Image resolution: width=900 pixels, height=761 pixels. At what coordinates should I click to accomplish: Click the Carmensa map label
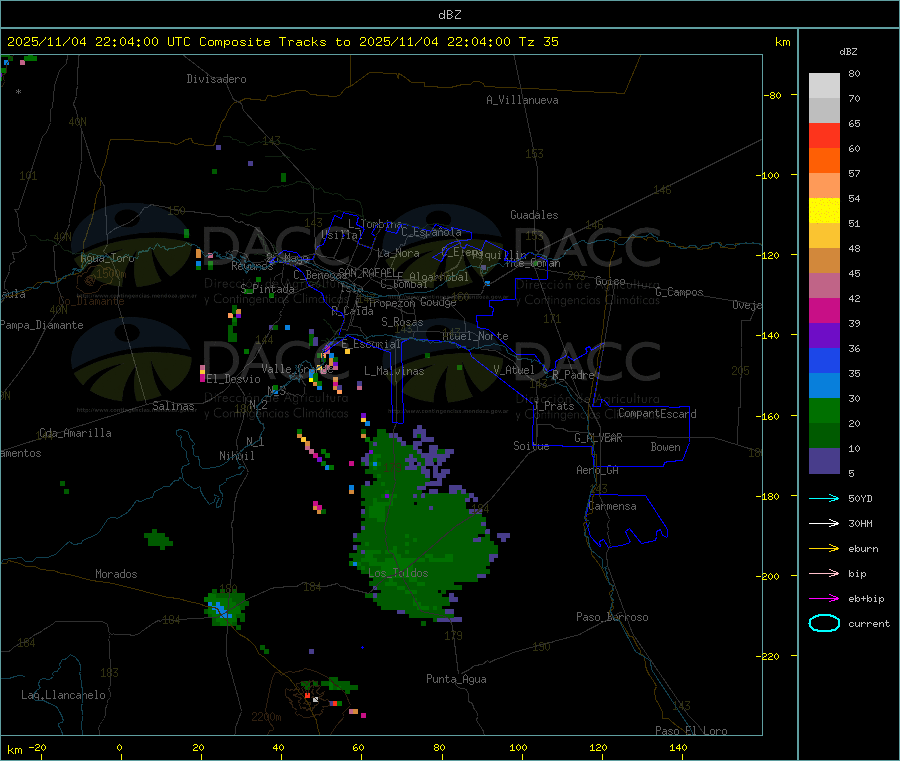[612, 506]
